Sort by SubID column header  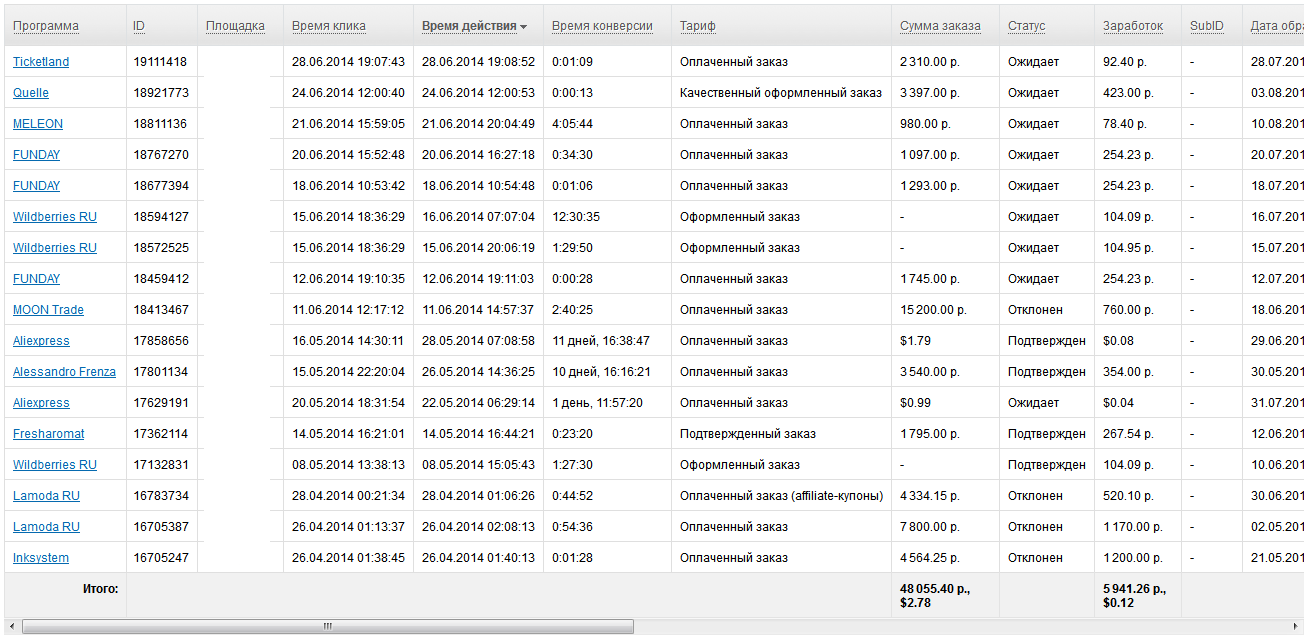tap(1207, 26)
